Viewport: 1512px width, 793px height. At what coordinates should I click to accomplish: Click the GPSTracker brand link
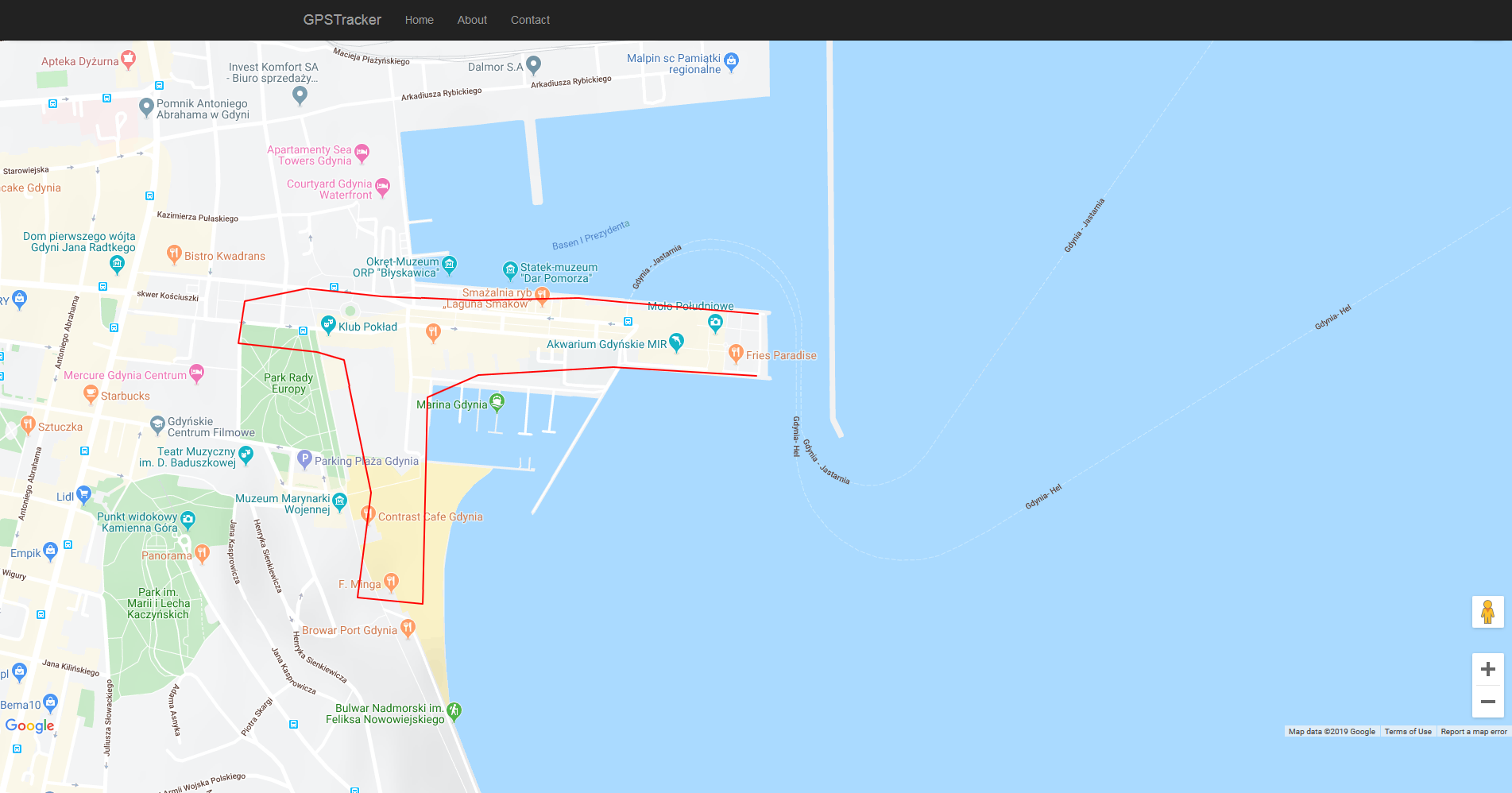point(342,20)
